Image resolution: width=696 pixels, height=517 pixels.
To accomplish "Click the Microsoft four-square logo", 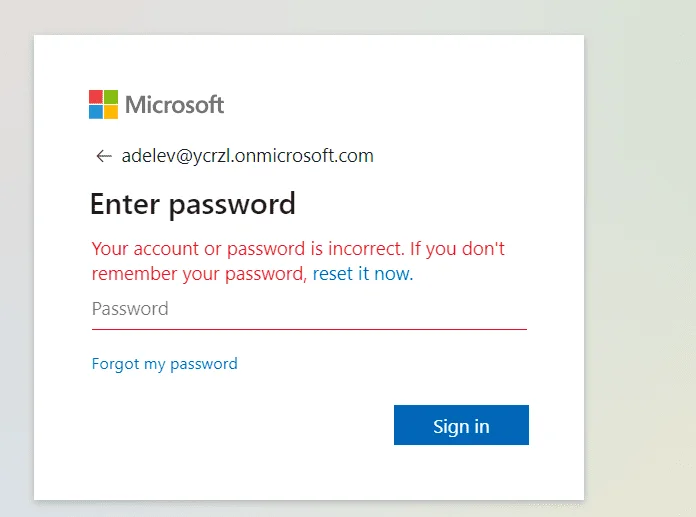I will [x=103, y=105].
